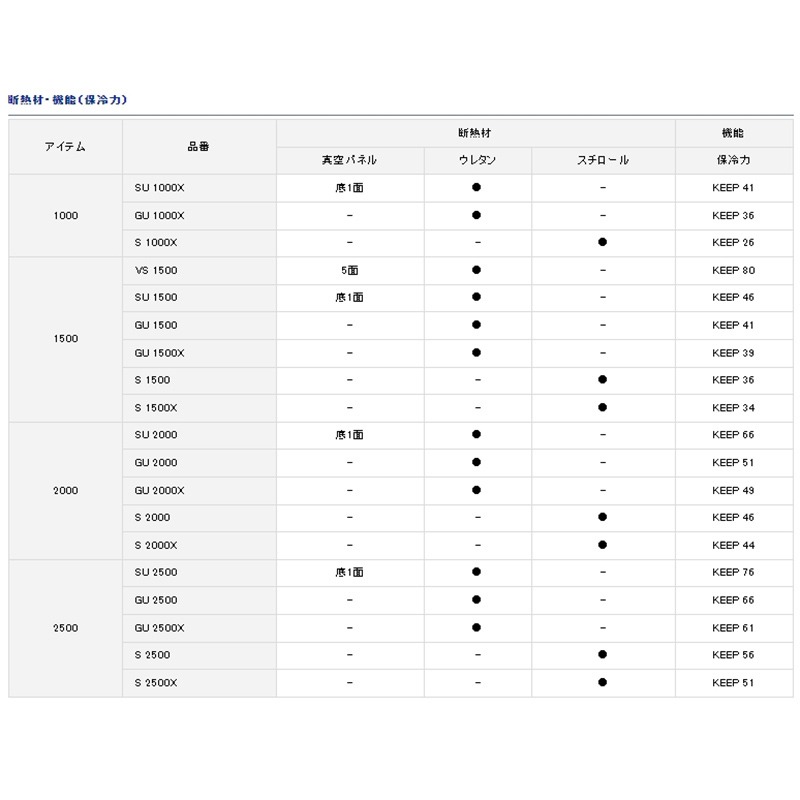
Task: Click the styrol dot in the S 1000X row
Action: click(602, 243)
